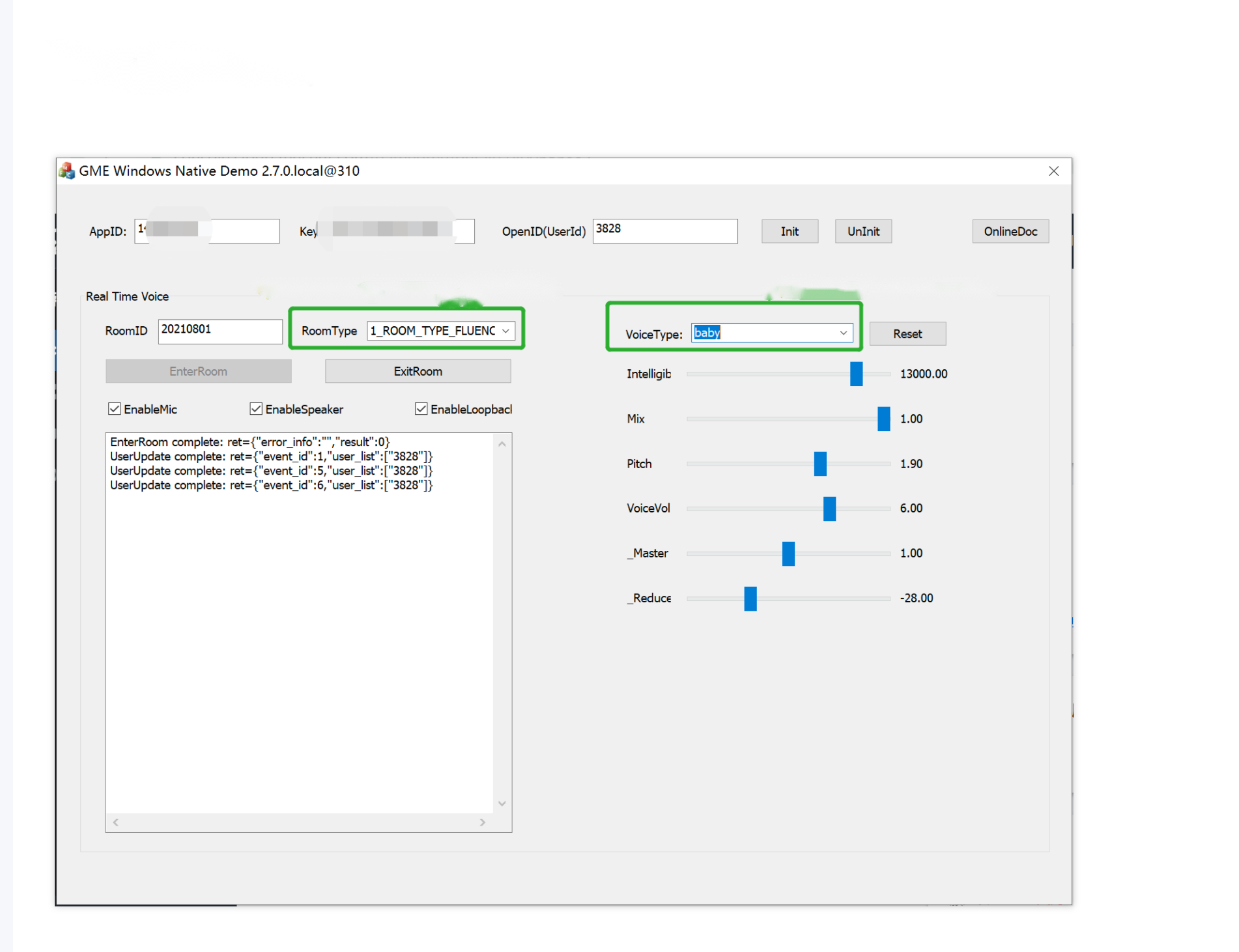Click the 'Real Time Voice' group label

pos(127,296)
